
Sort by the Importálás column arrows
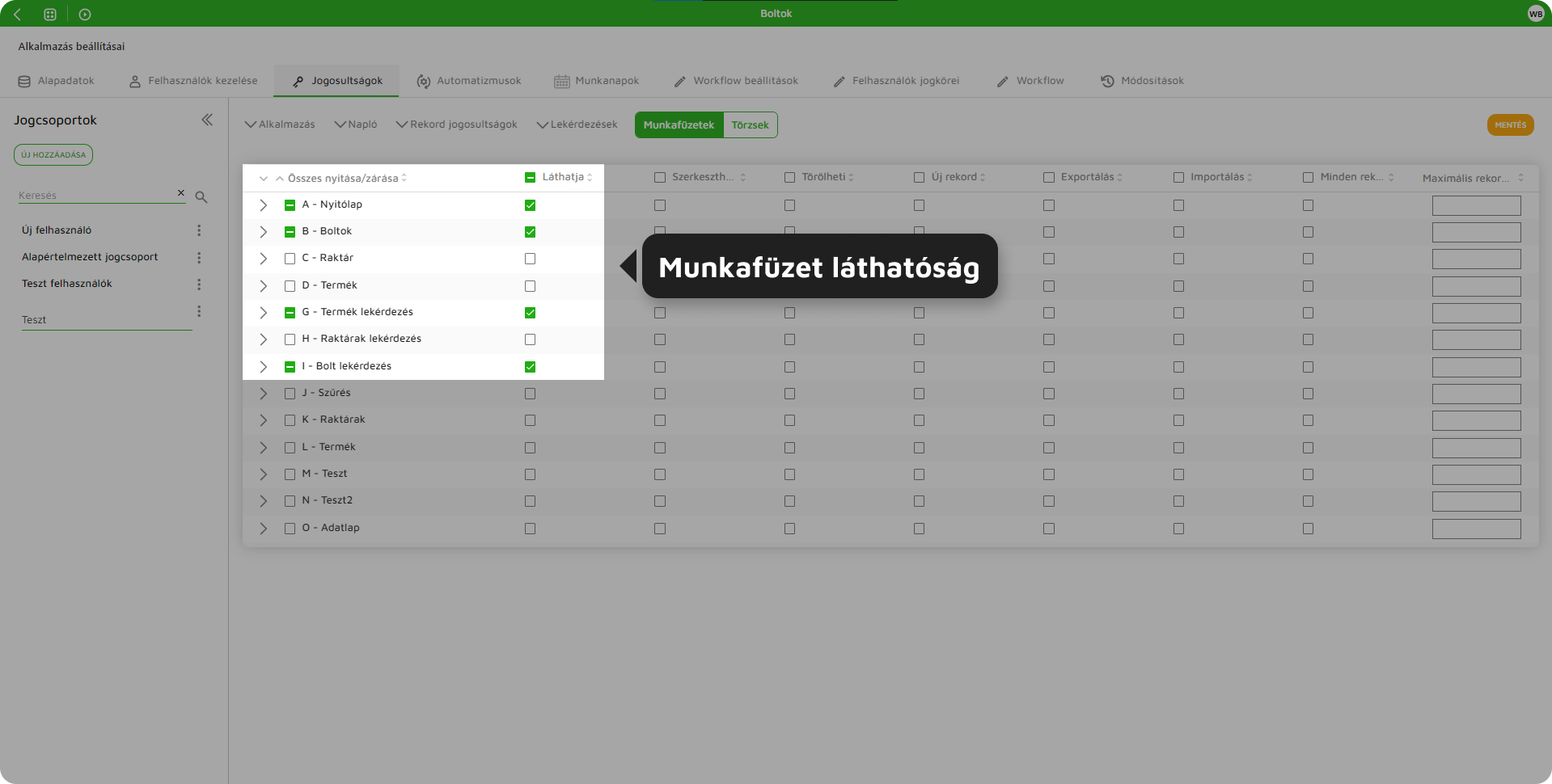[x=1250, y=177]
